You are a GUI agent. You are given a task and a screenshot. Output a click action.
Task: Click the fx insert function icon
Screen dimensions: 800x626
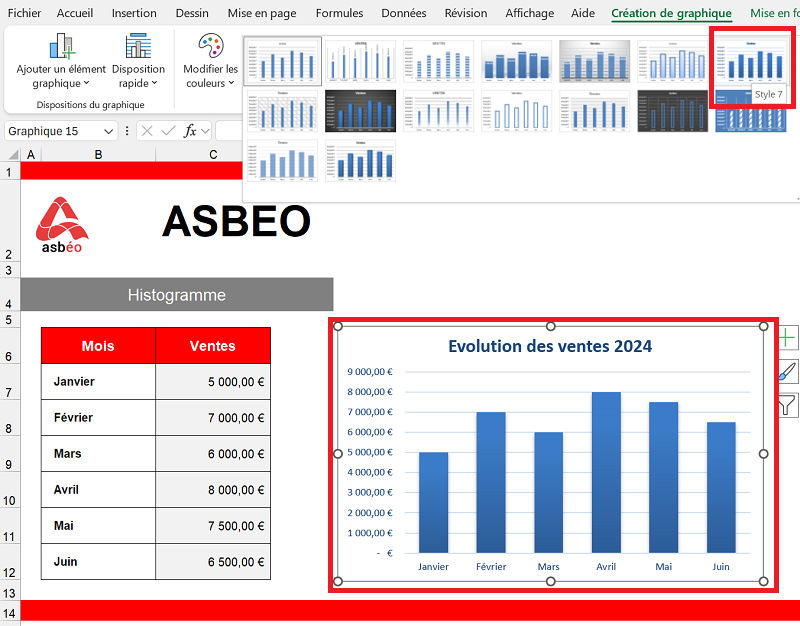tap(190, 132)
